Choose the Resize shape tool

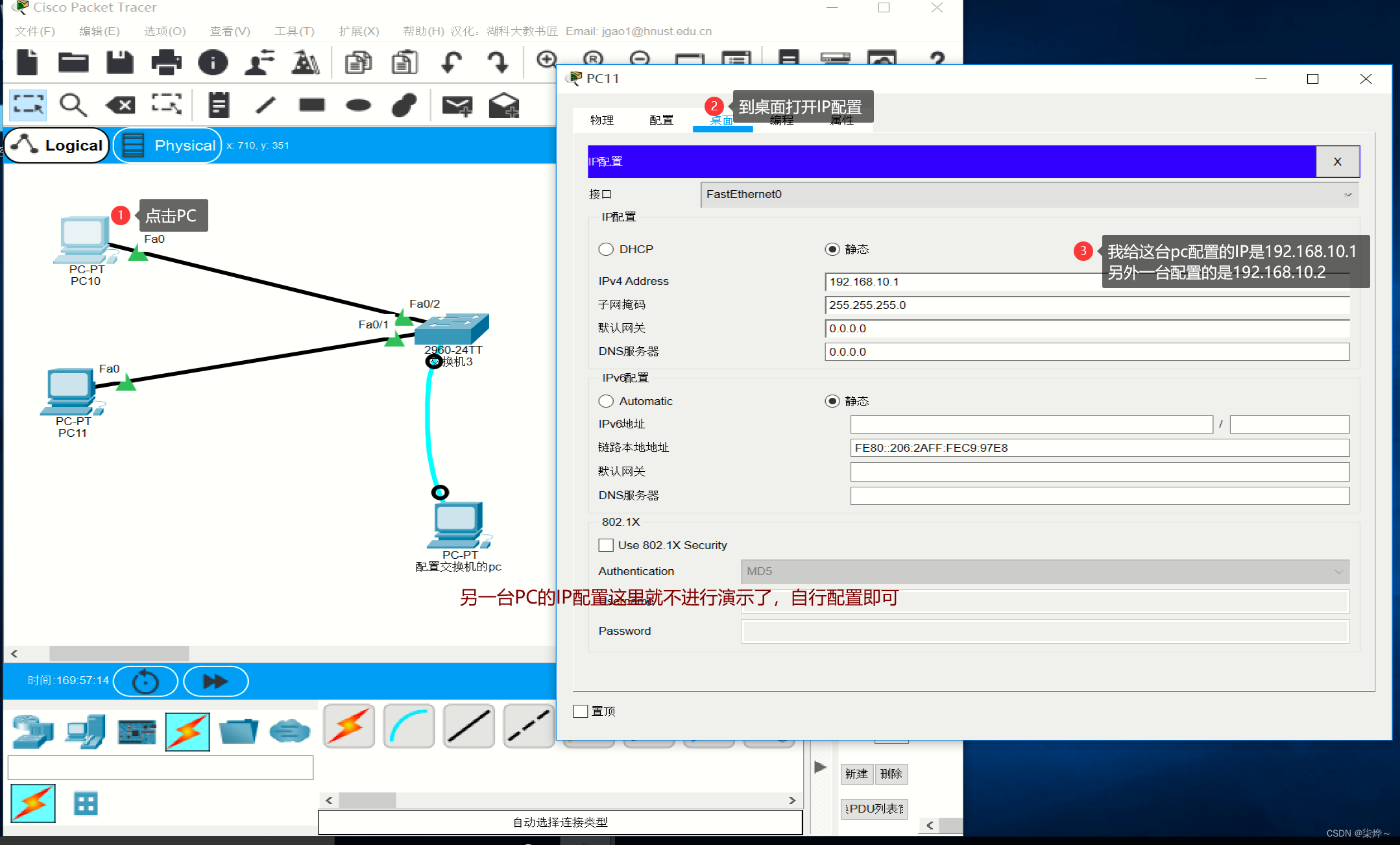coord(167,105)
